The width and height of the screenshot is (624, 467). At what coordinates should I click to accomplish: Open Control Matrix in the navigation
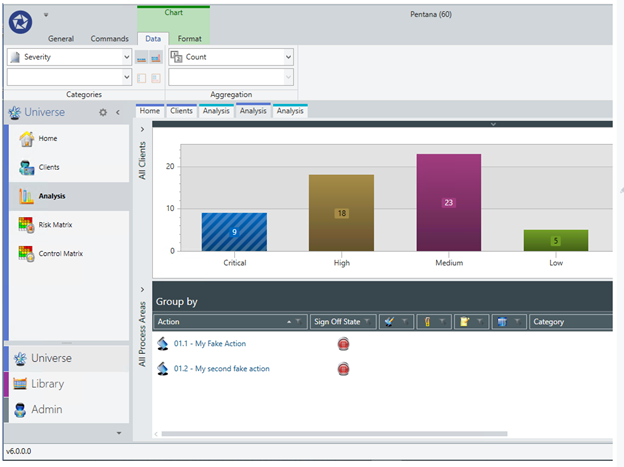tap(69, 254)
